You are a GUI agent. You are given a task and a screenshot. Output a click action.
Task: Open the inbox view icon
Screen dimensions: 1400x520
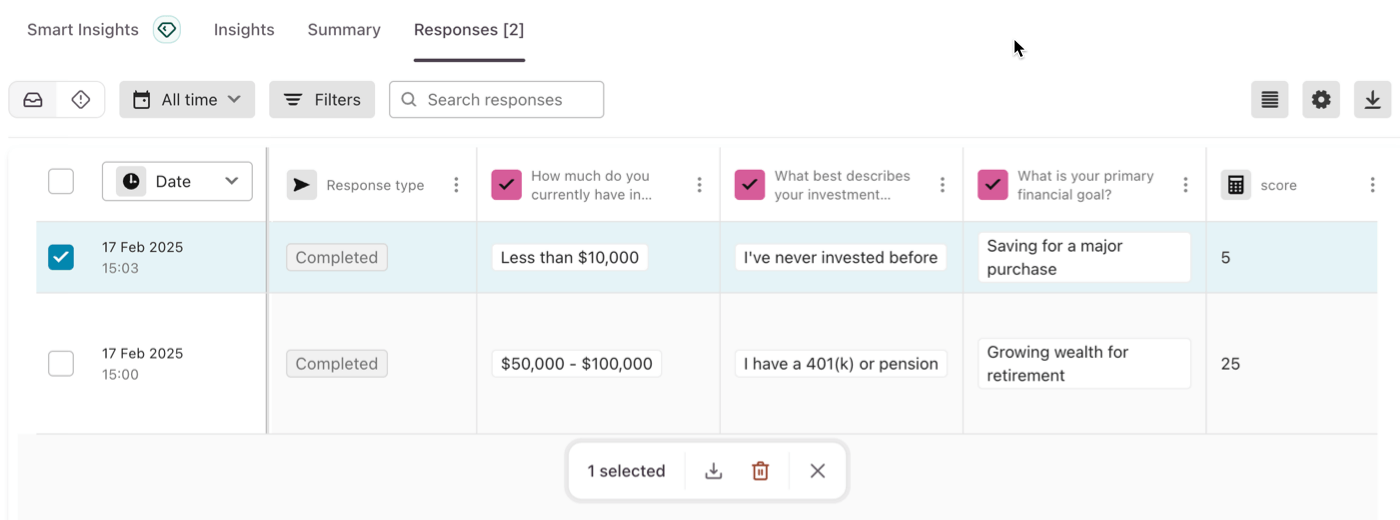pos(33,100)
